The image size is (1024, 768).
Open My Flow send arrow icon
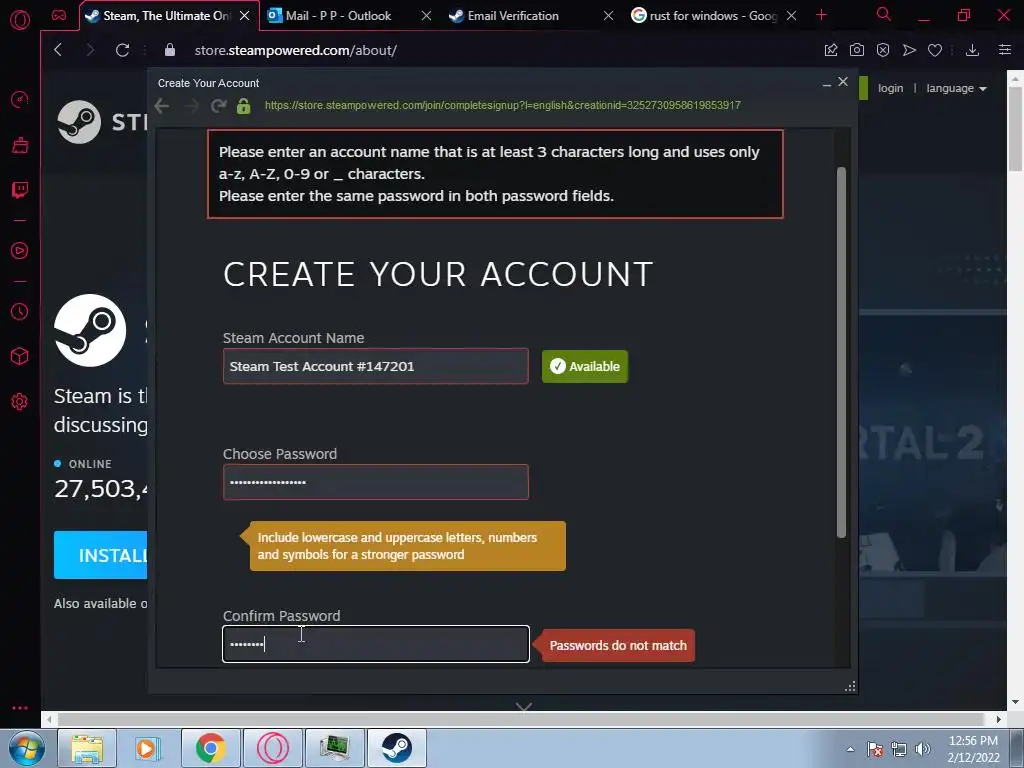(x=909, y=50)
